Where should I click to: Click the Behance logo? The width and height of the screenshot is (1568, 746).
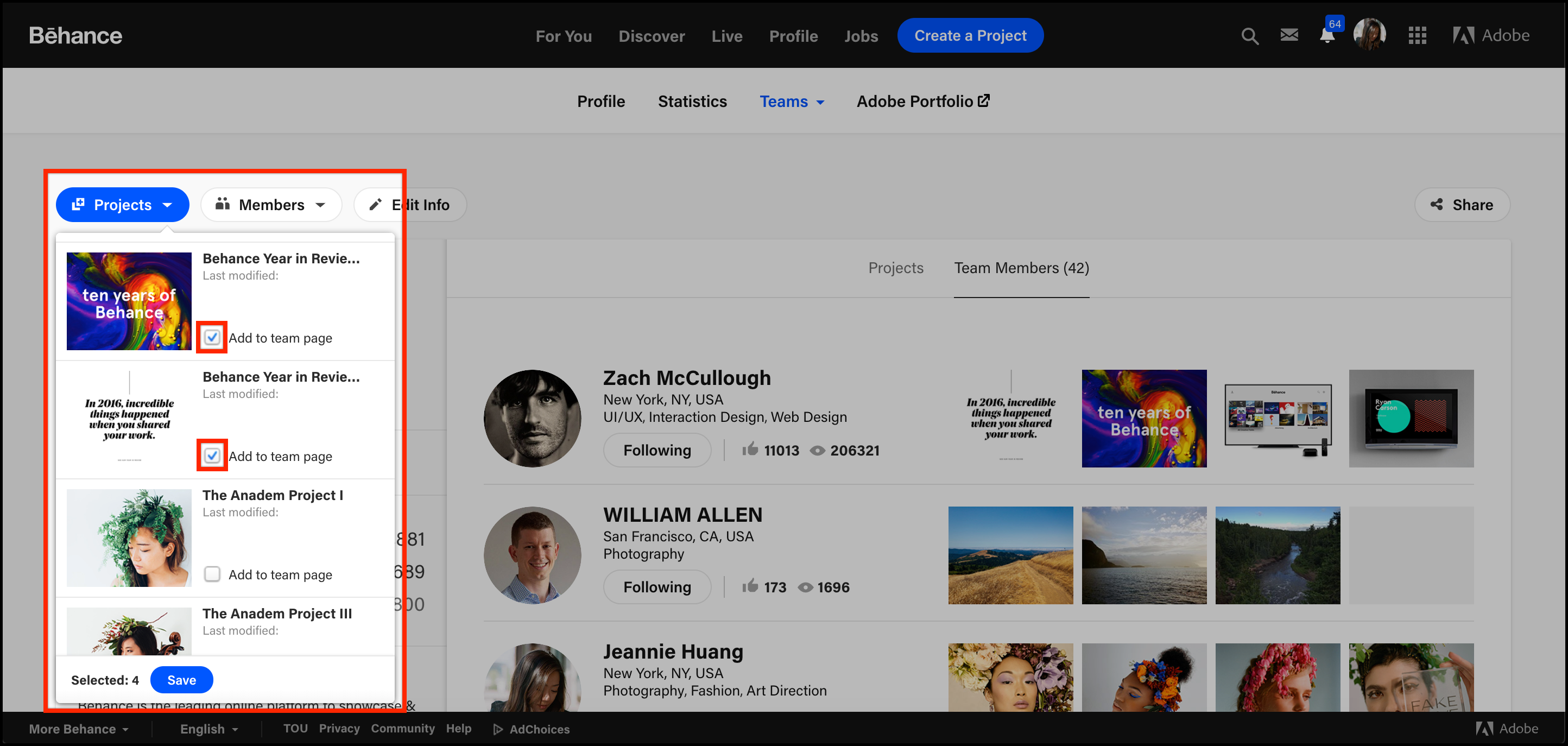[x=75, y=36]
